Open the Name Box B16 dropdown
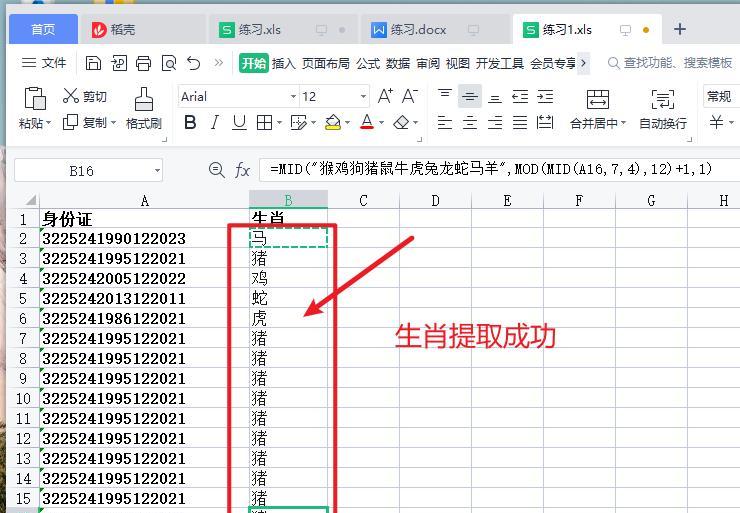740x513 pixels. coord(157,170)
